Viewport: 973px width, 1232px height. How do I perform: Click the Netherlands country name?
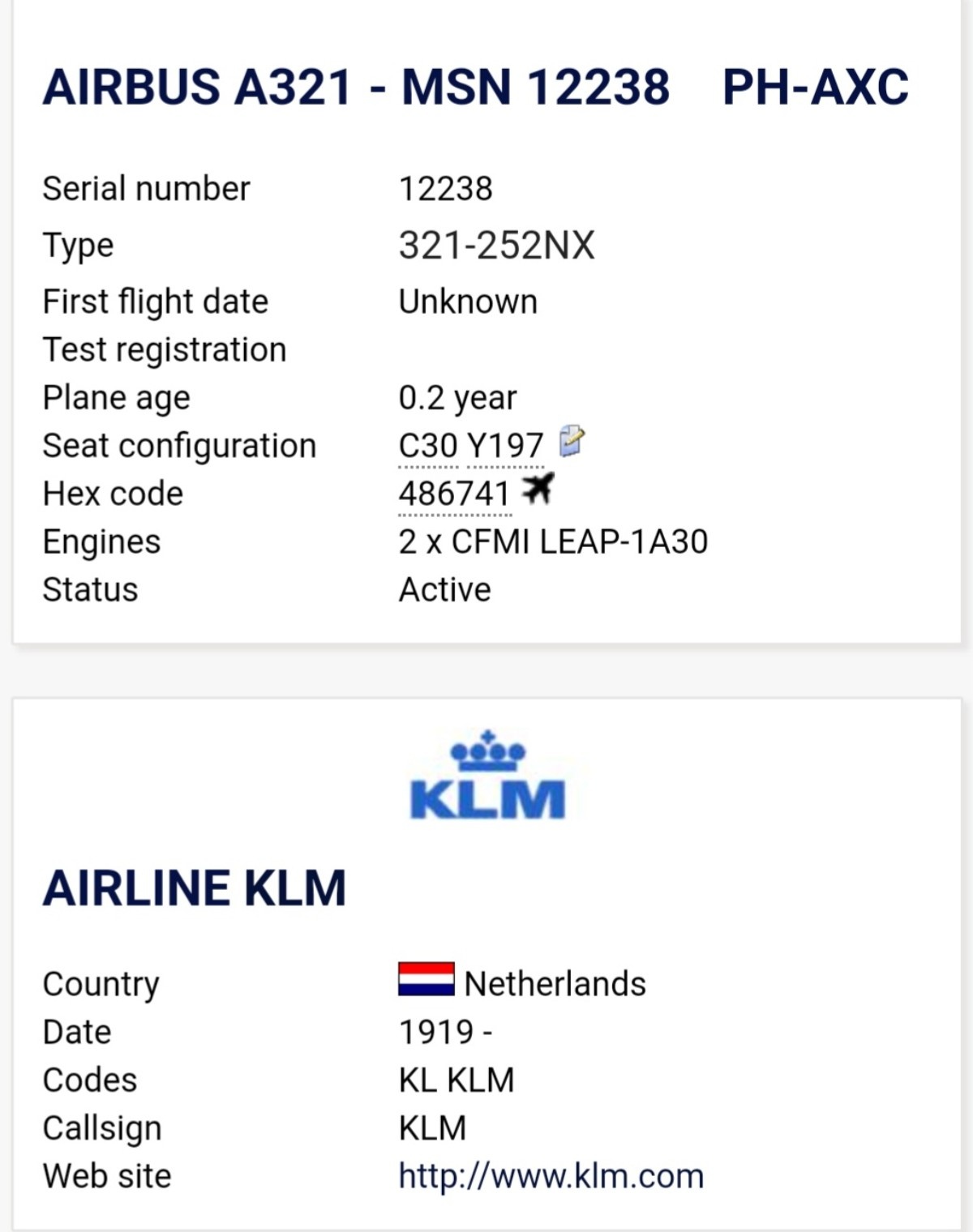(555, 983)
